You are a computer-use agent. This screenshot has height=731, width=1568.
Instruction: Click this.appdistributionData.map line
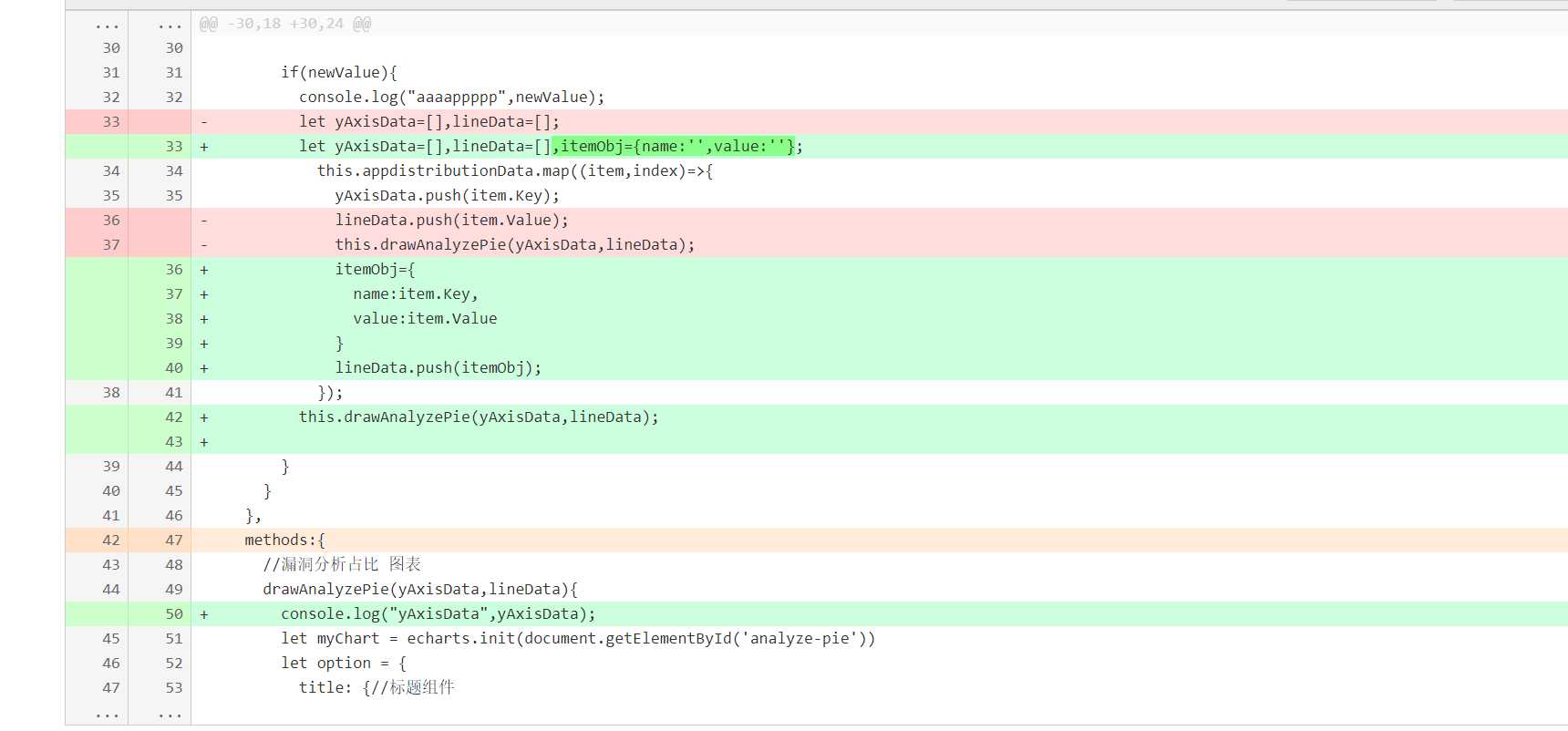515,170
